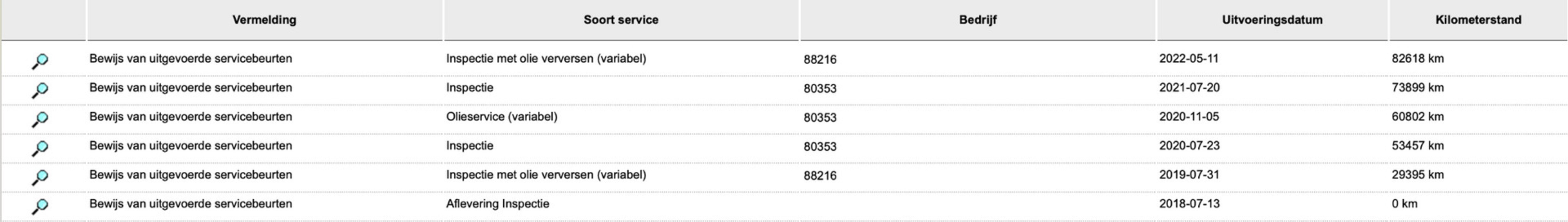The image size is (1568, 222).
Task: Click the Soort service column header
Action: click(x=621, y=19)
